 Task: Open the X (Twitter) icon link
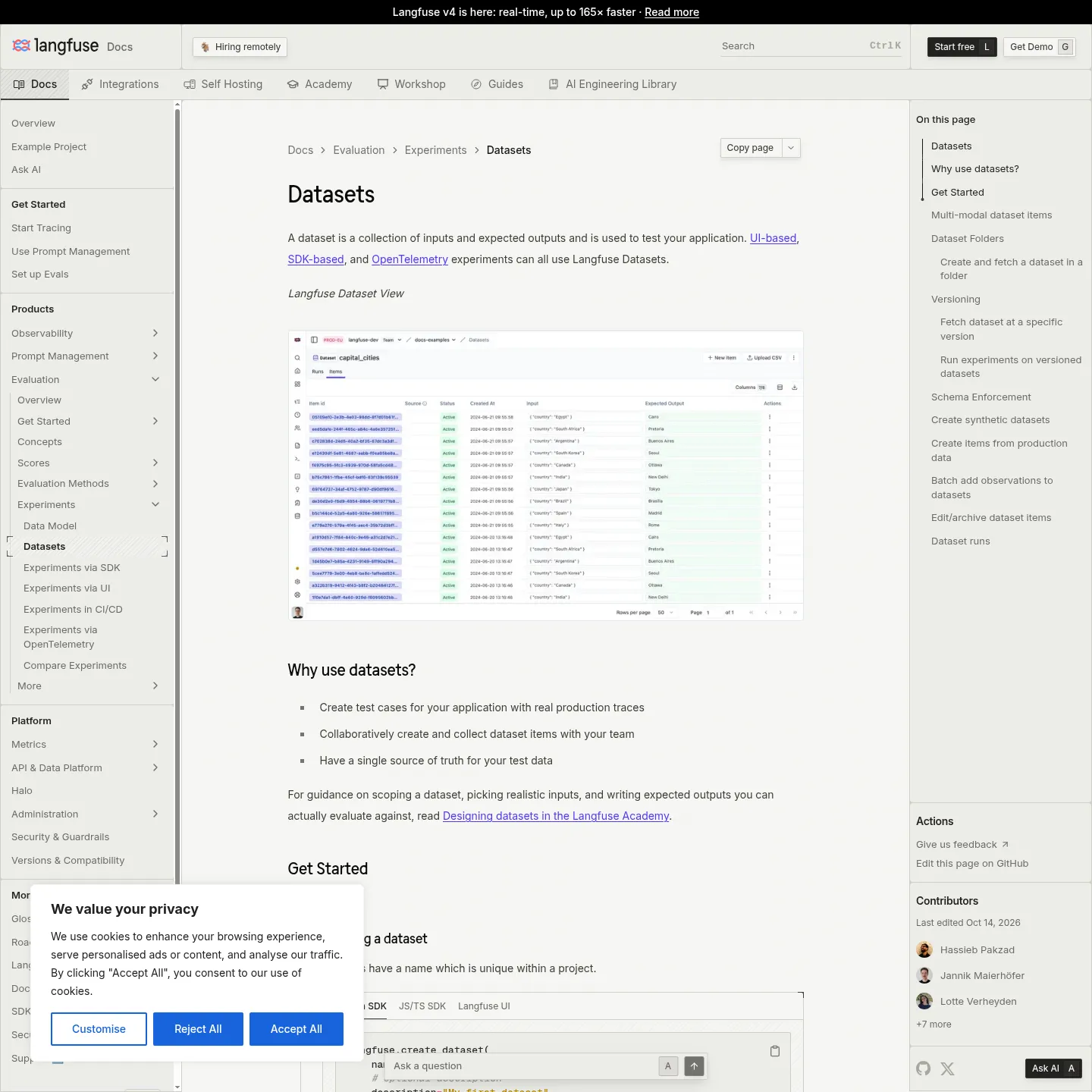coord(947,1068)
